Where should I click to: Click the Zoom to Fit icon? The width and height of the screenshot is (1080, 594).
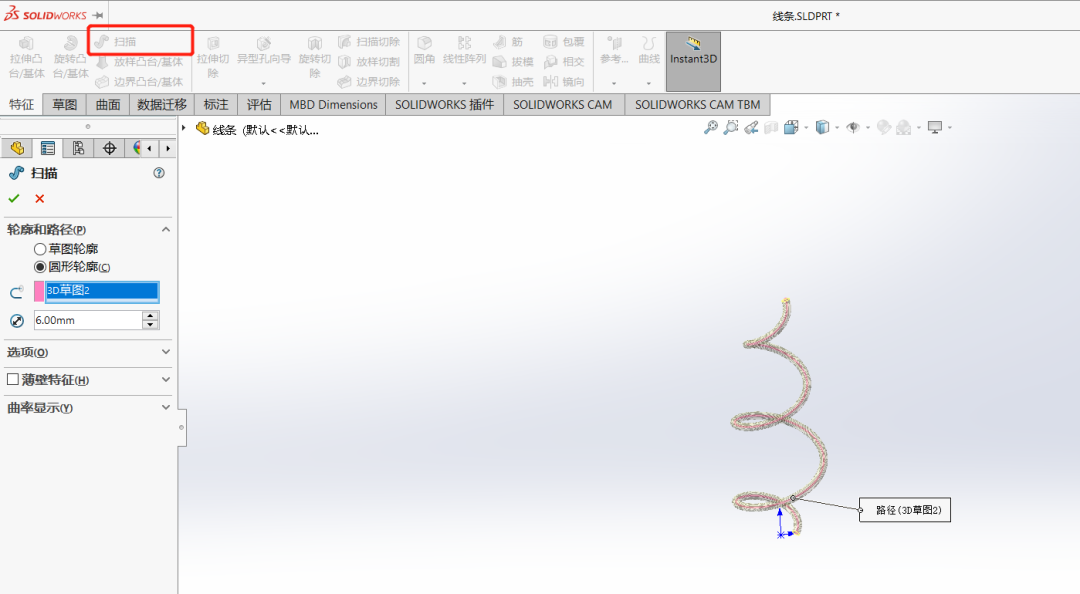(711, 127)
